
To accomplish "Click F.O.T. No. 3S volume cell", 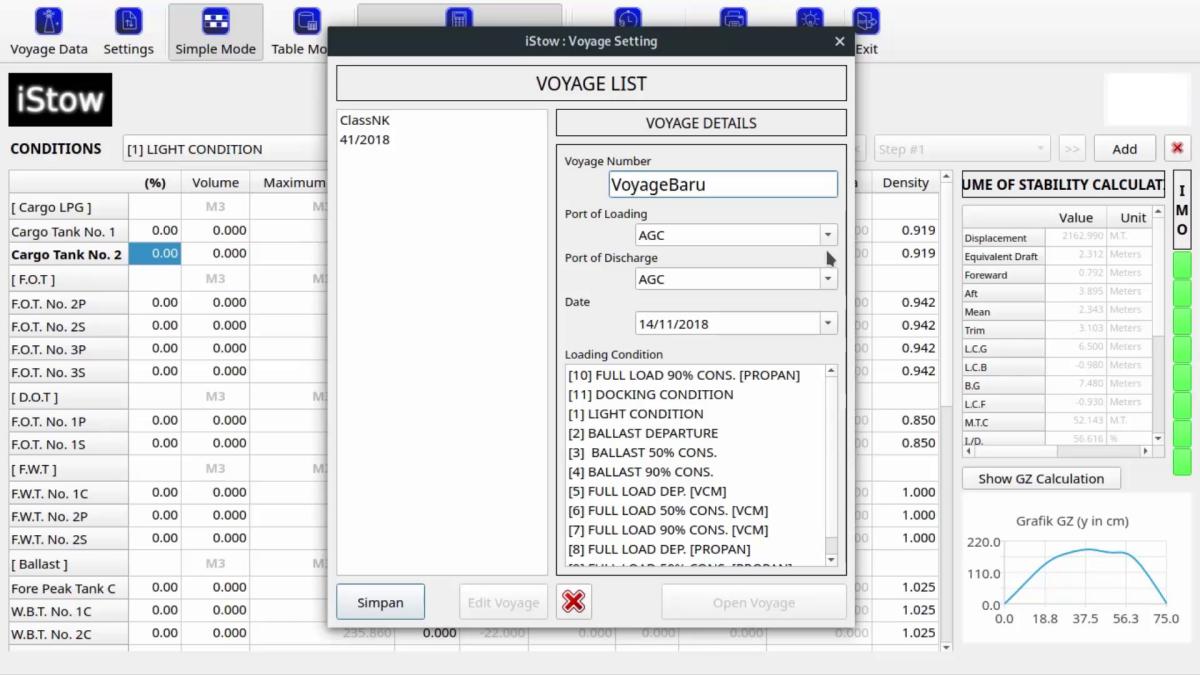I will click(x=215, y=372).
